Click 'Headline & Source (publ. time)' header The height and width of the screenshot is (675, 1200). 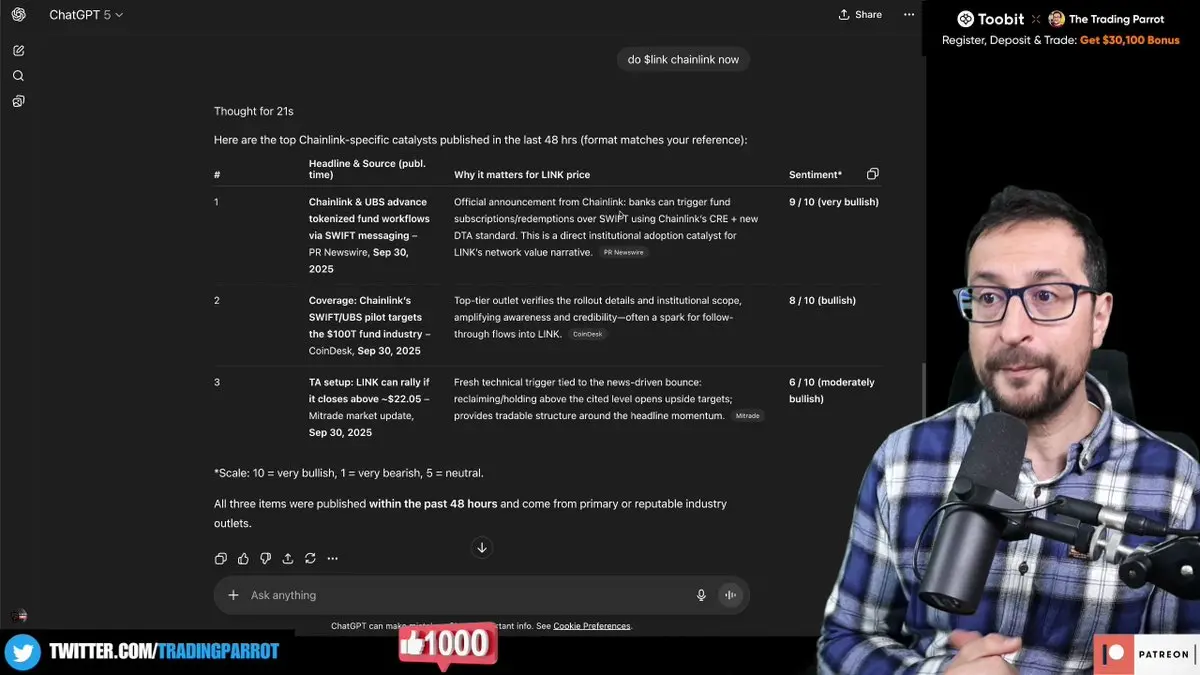tap(366, 169)
